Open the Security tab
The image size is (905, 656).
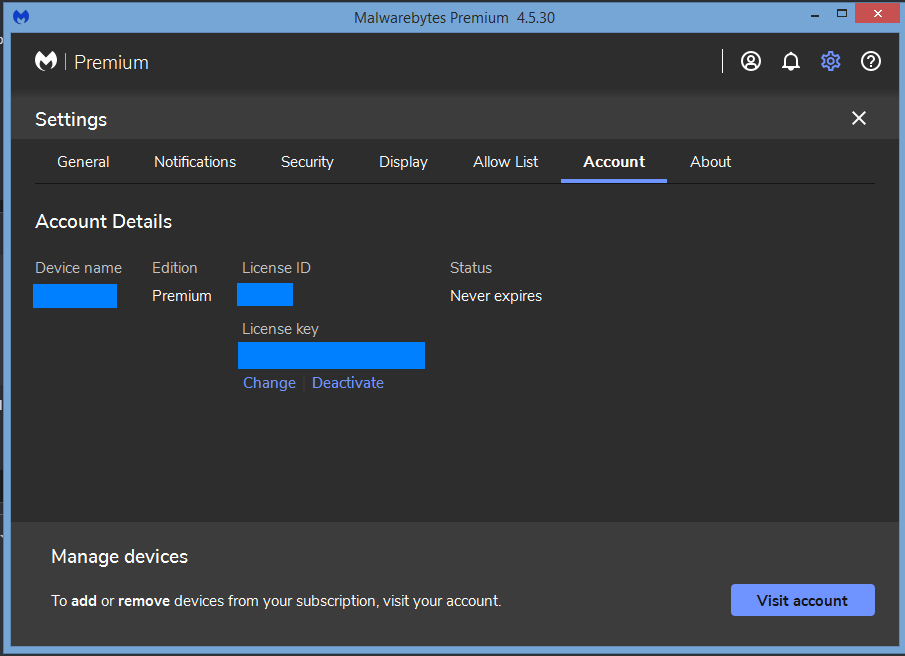[307, 162]
